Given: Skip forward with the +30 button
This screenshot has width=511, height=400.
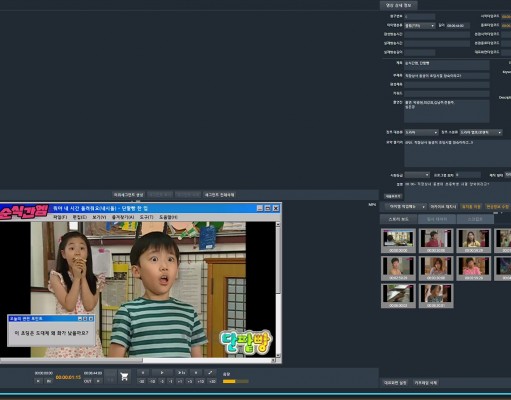Looking at the screenshot, I should click(x=212, y=381).
